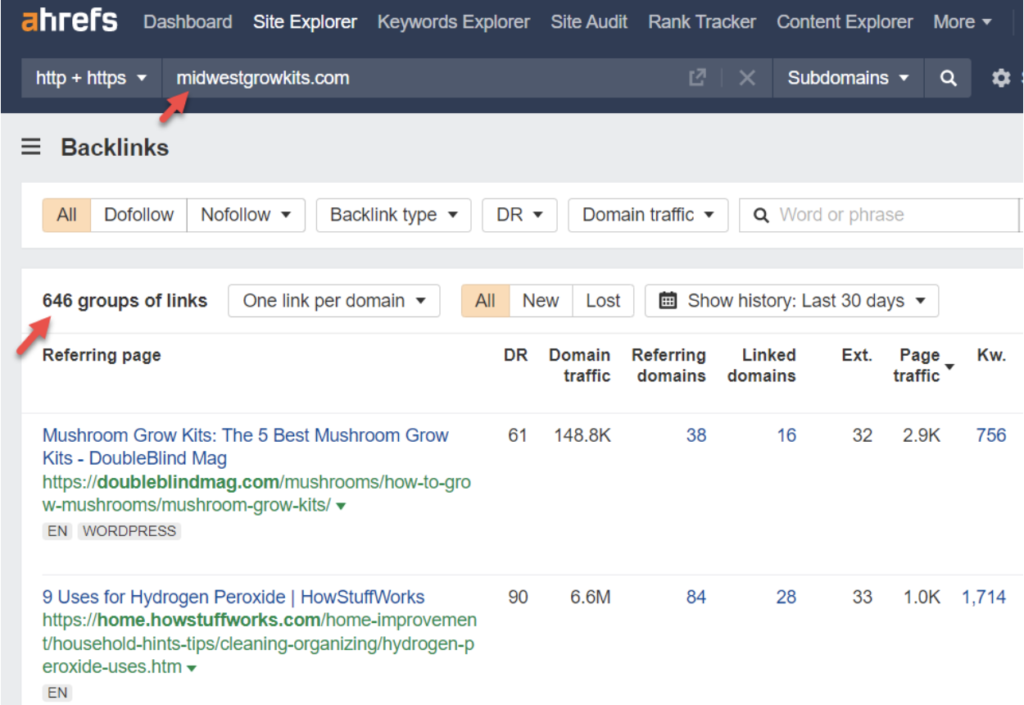
Task: Open Site Audit
Action: tap(588, 22)
